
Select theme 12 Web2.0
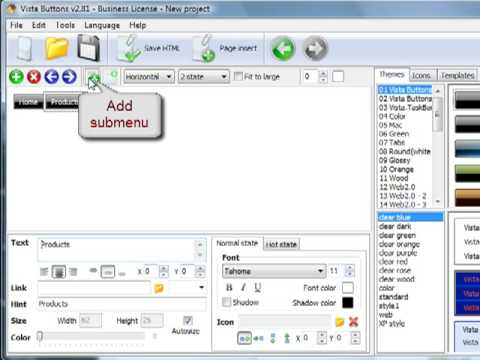click(397, 187)
